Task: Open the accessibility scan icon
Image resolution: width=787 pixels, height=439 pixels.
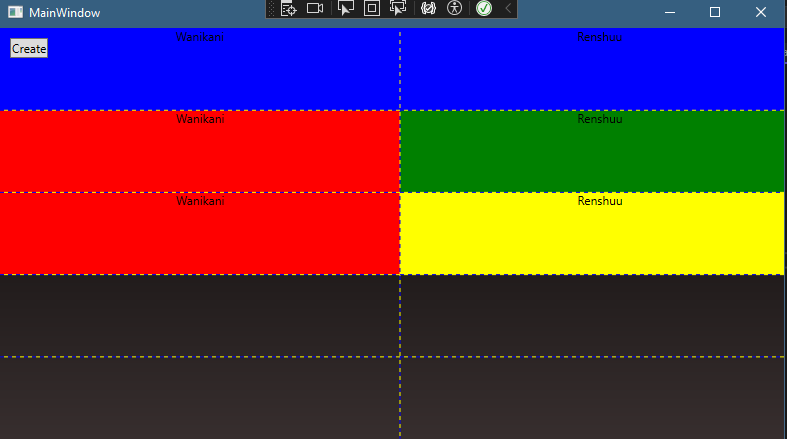Action: coord(455,9)
